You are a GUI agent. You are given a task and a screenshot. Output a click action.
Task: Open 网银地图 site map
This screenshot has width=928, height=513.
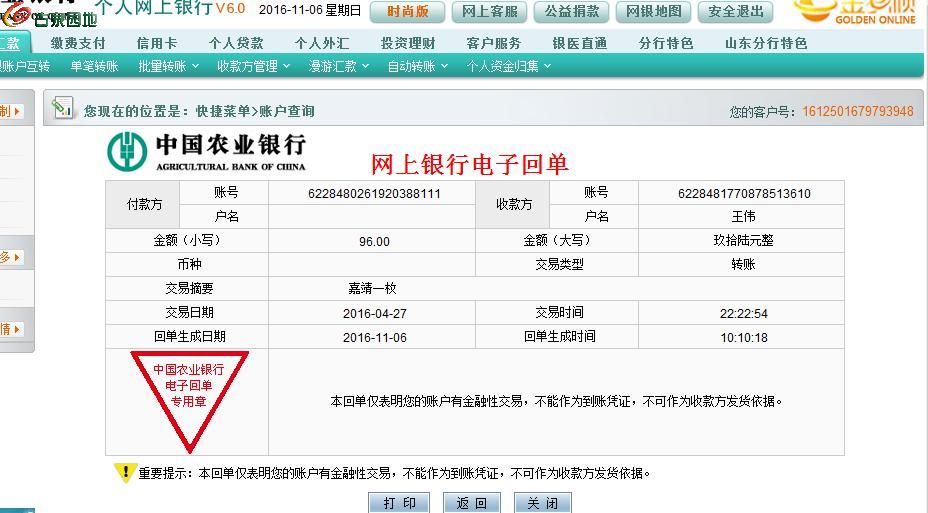[x=653, y=11]
